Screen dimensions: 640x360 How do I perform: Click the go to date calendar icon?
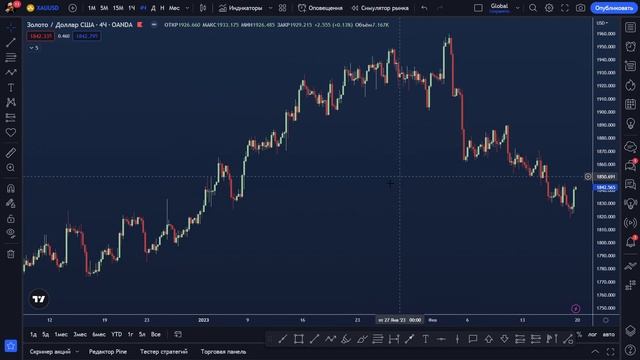(x=178, y=334)
